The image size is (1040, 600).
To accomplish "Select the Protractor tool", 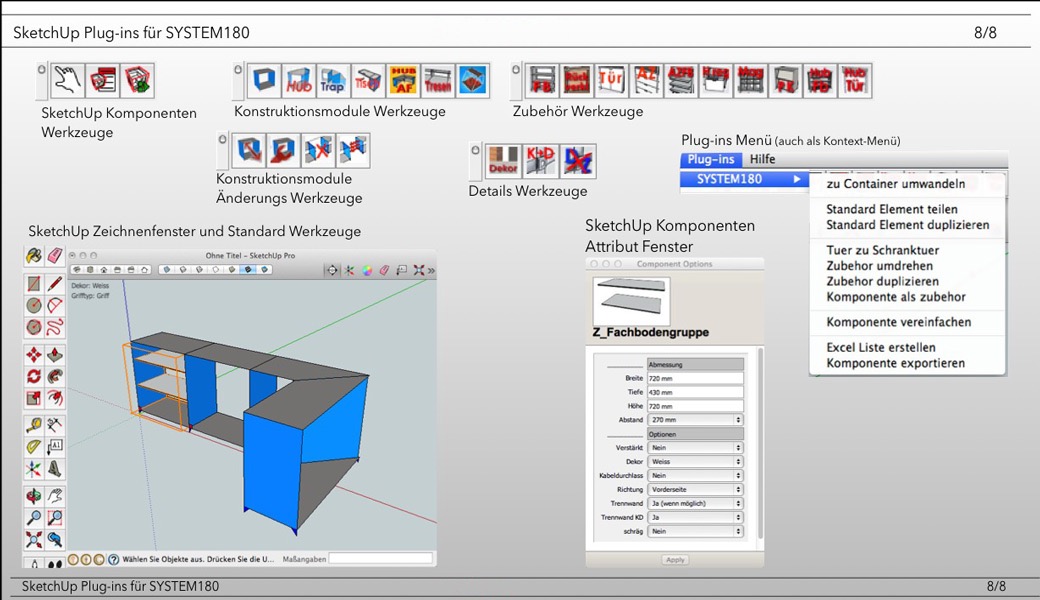I will [34, 447].
